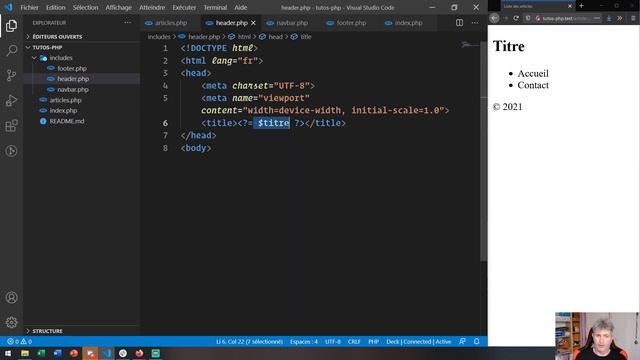Open the Explorer view in activity bar

click(11, 26)
